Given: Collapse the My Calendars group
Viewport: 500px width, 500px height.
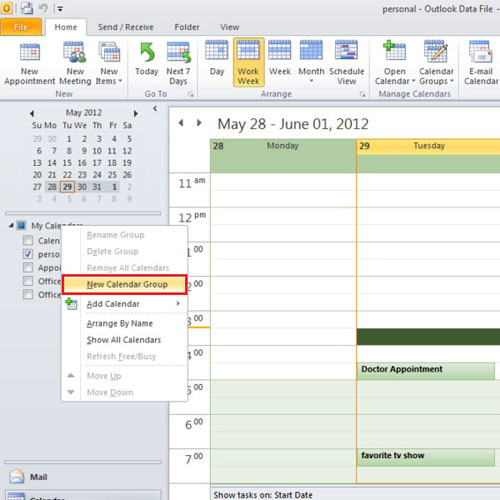Looking at the screenshot, I should click(x=11, y=226).
